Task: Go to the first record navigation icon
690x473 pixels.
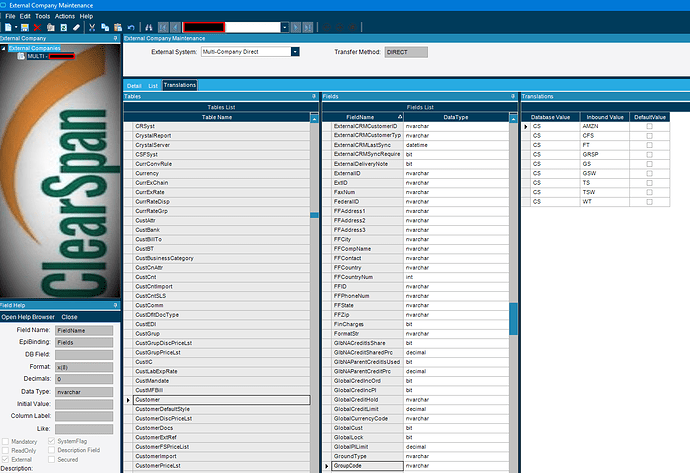Action: (x=163, y=27)
